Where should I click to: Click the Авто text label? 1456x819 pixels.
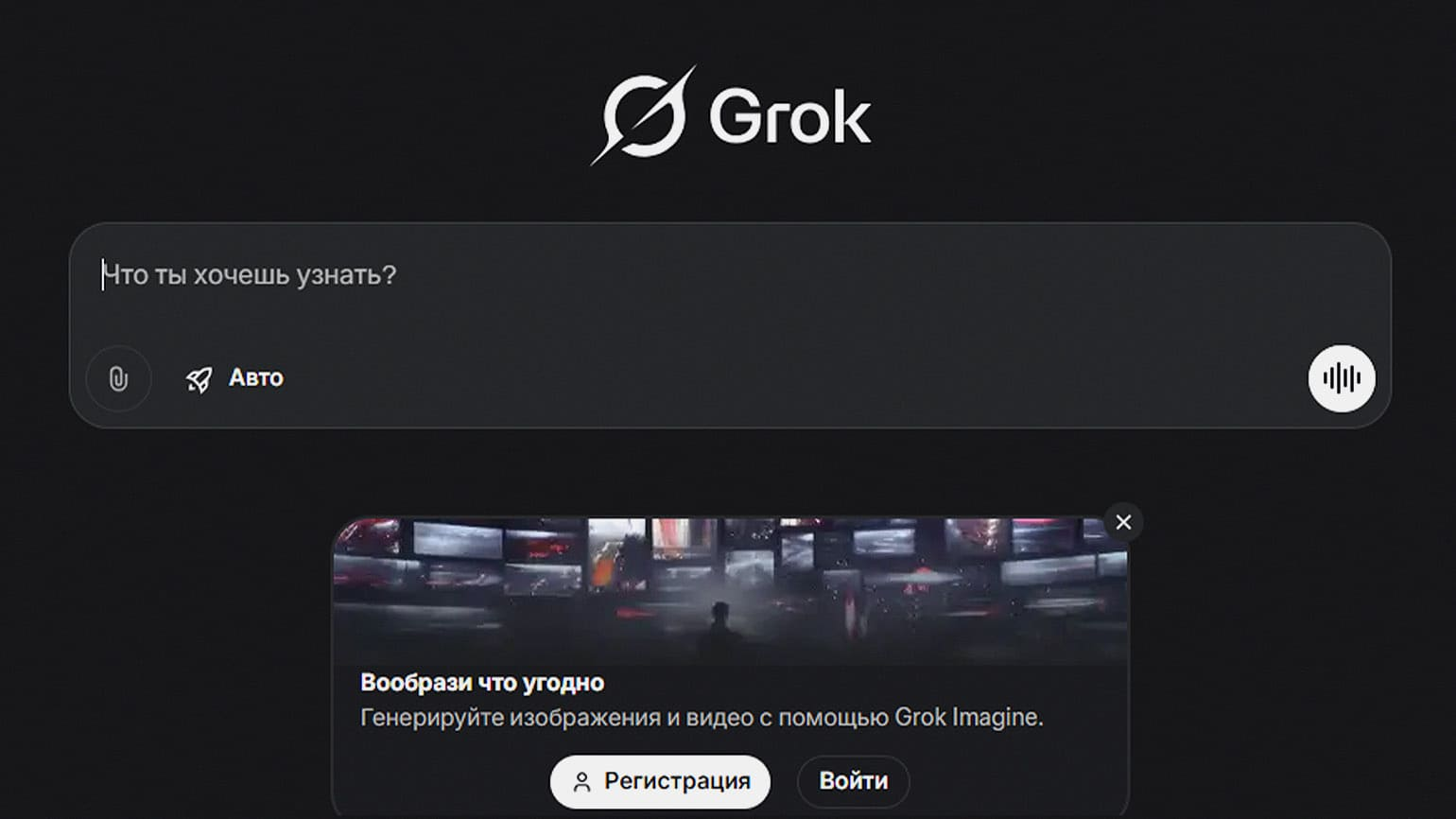pyautogui.click(x=256, y=378)
